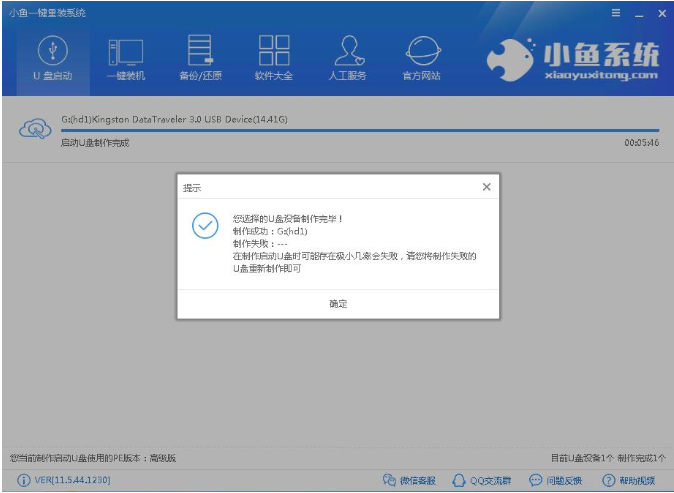Image resolution: width=674 pixels, height=493 pixels.
Task: Close the main application window
Action: click(662, 14)
